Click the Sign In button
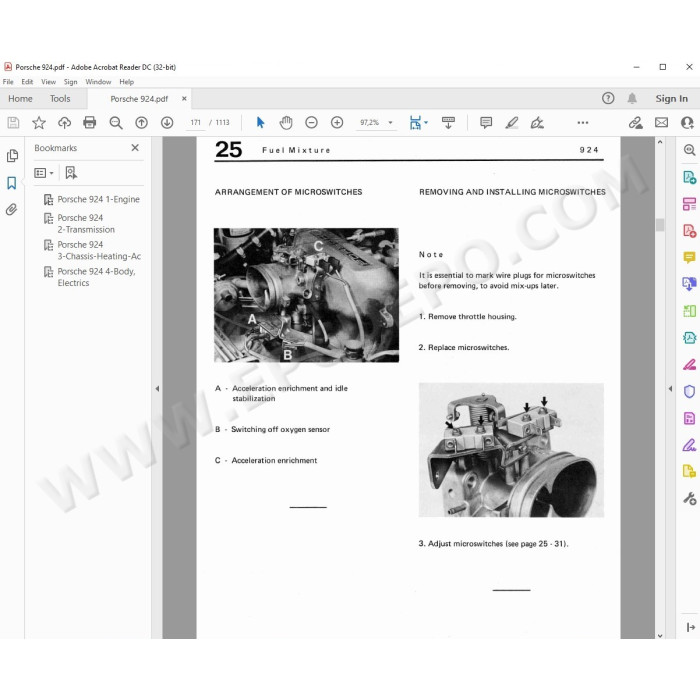700x700 pixels. coord(671,98)
